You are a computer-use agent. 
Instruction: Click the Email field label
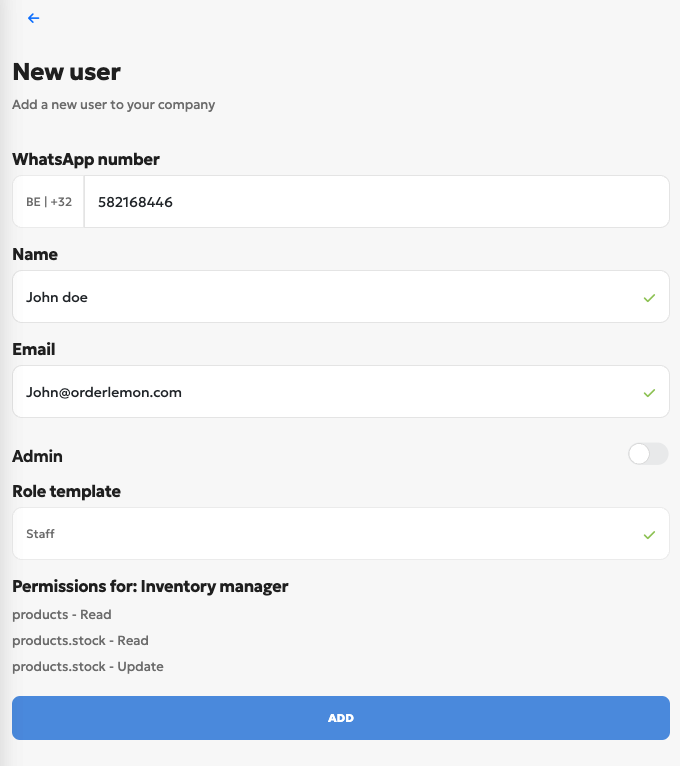click(x=34, y=350)
